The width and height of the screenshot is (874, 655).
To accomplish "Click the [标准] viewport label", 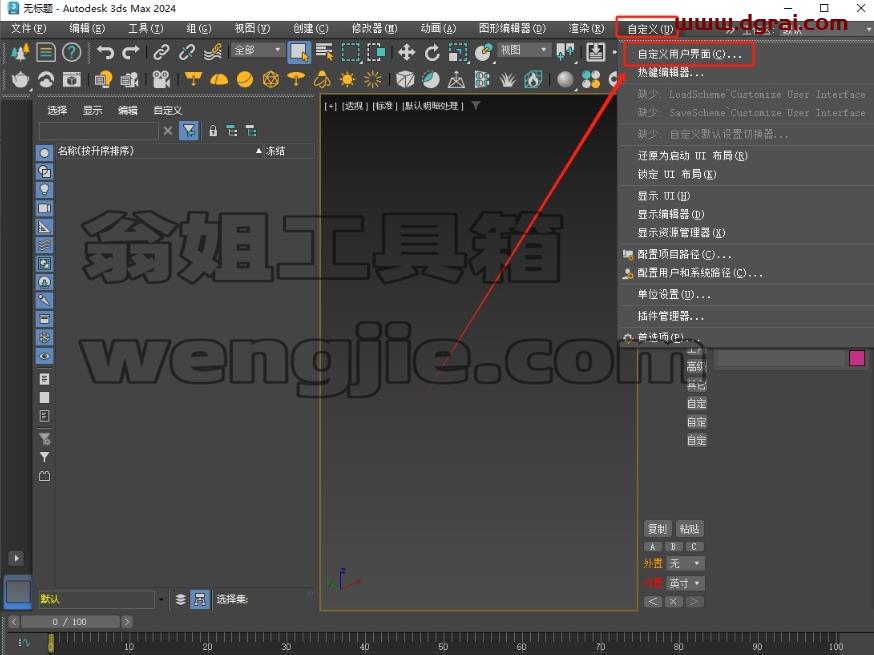I will tap(383, 105).
